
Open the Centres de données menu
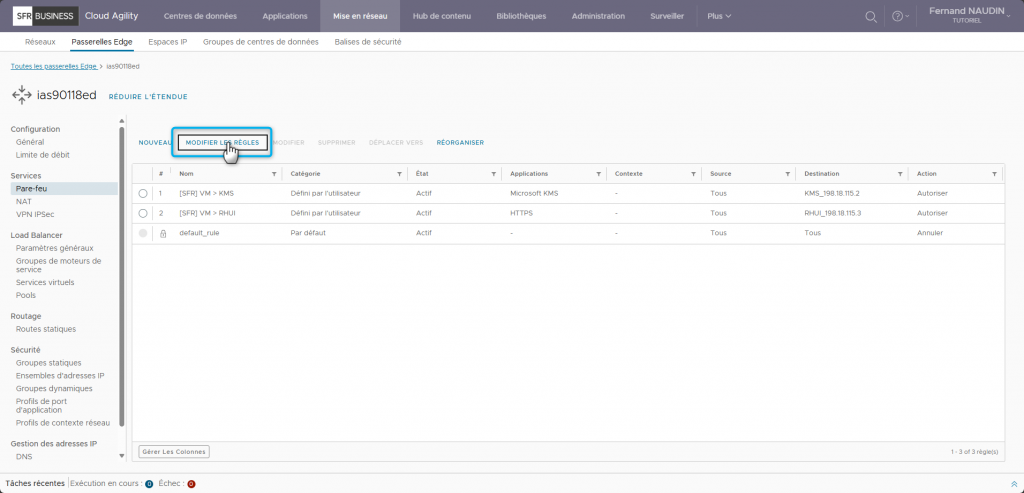[x=198, y=17]
